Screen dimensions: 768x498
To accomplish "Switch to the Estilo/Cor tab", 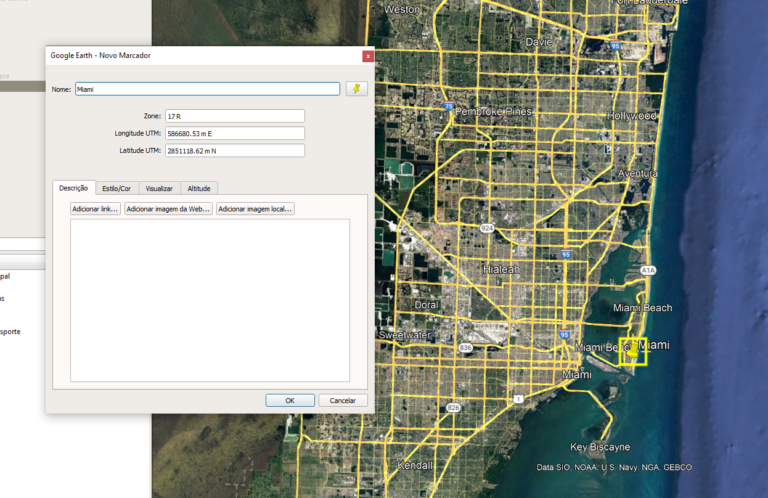I will tap(116, 188).
